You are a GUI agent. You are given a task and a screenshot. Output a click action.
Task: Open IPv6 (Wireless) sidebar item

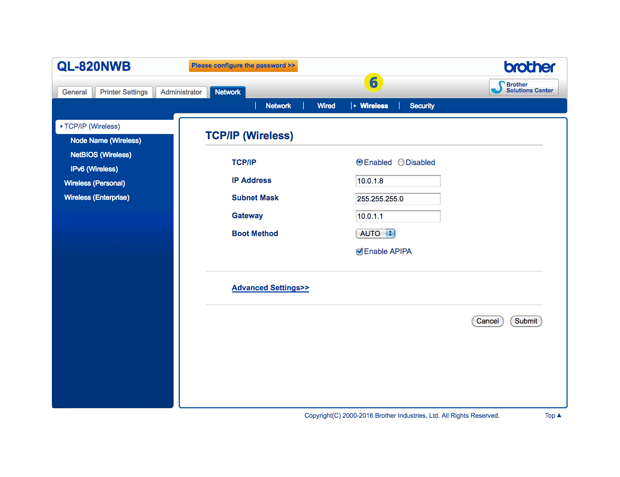tap(94, 169)
